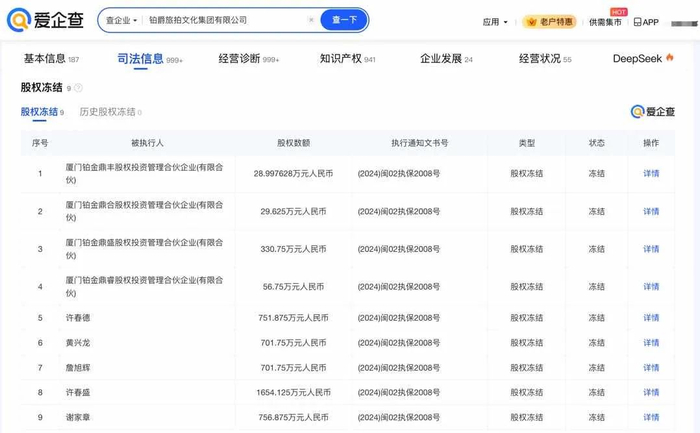Click the name 谢家章
700x433 pixels.
point(78,417)
